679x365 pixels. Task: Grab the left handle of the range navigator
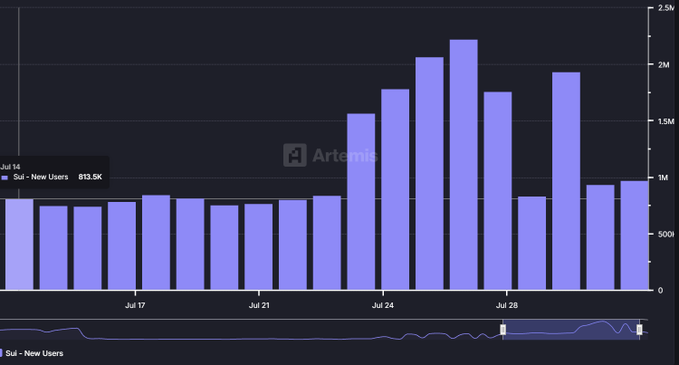(x=503, y=329)
